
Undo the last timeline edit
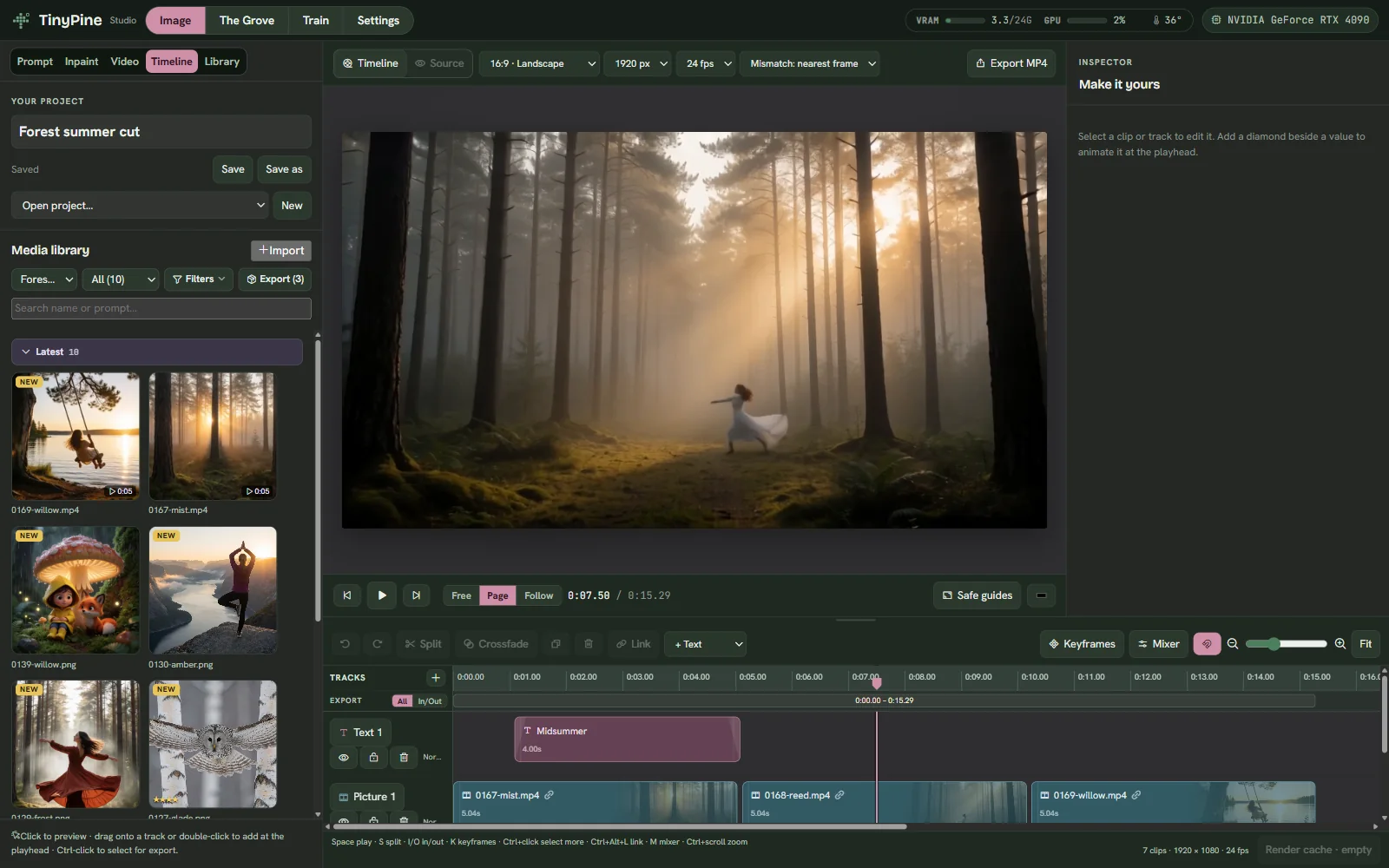coord(345,644)
